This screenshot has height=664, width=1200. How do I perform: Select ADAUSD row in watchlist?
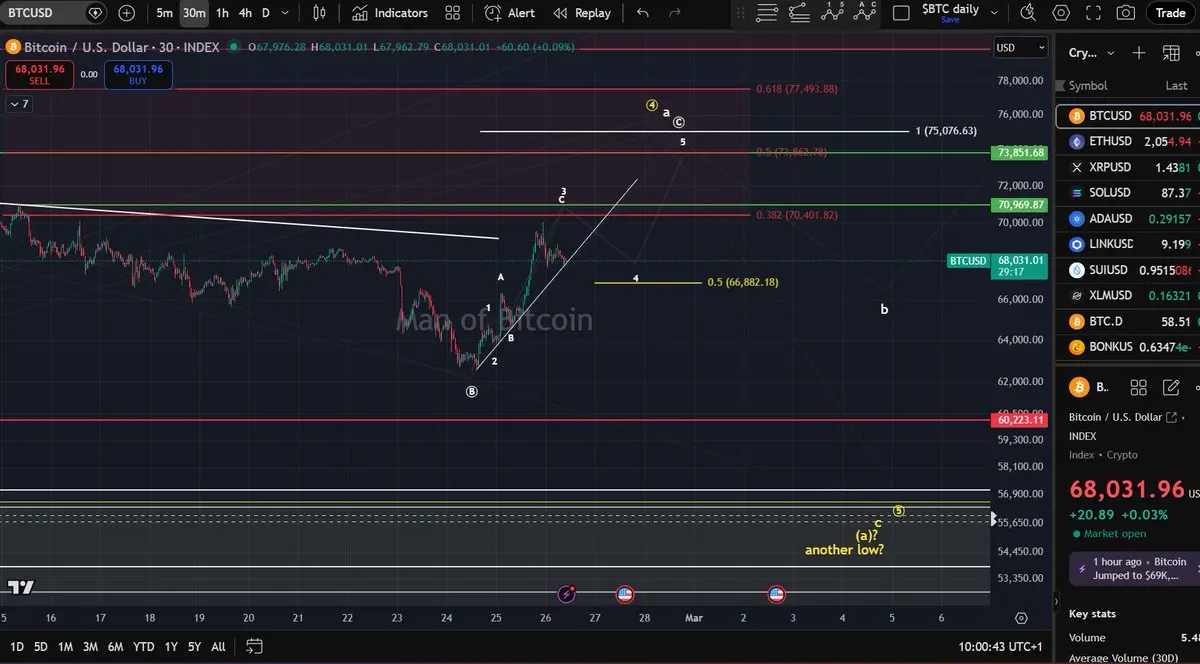(1128, 219)
